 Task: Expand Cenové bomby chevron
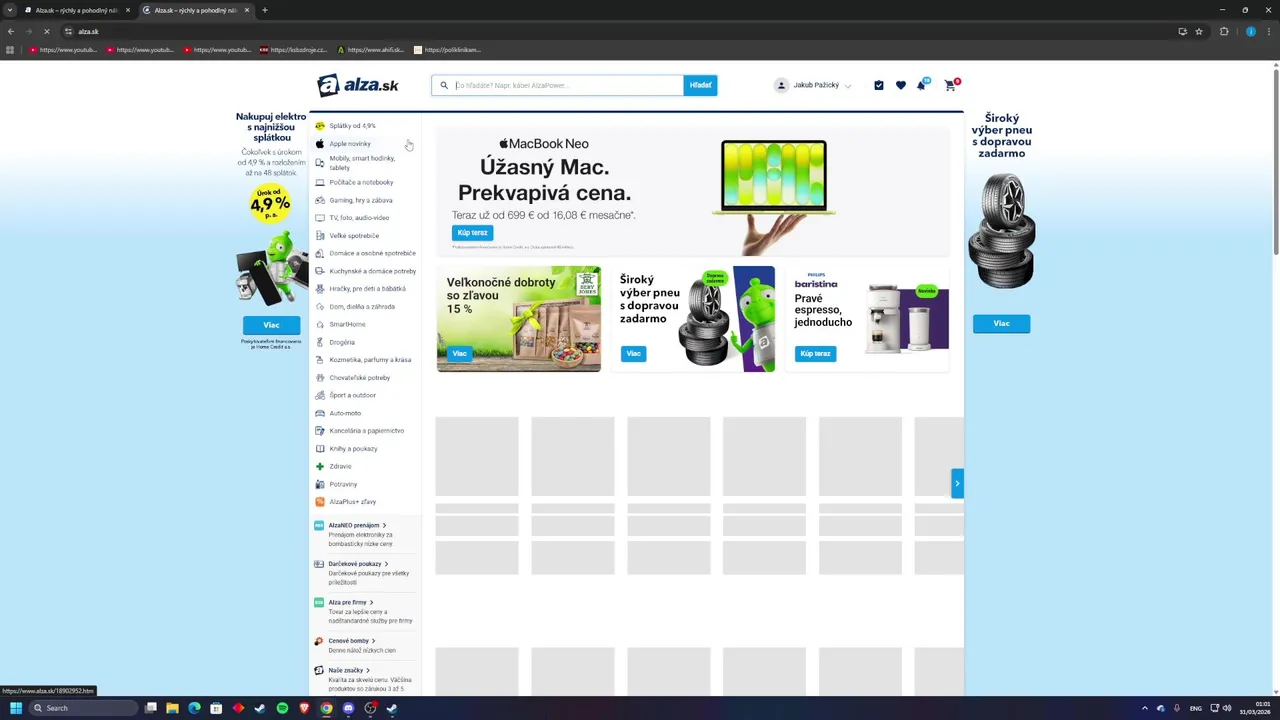373,641
